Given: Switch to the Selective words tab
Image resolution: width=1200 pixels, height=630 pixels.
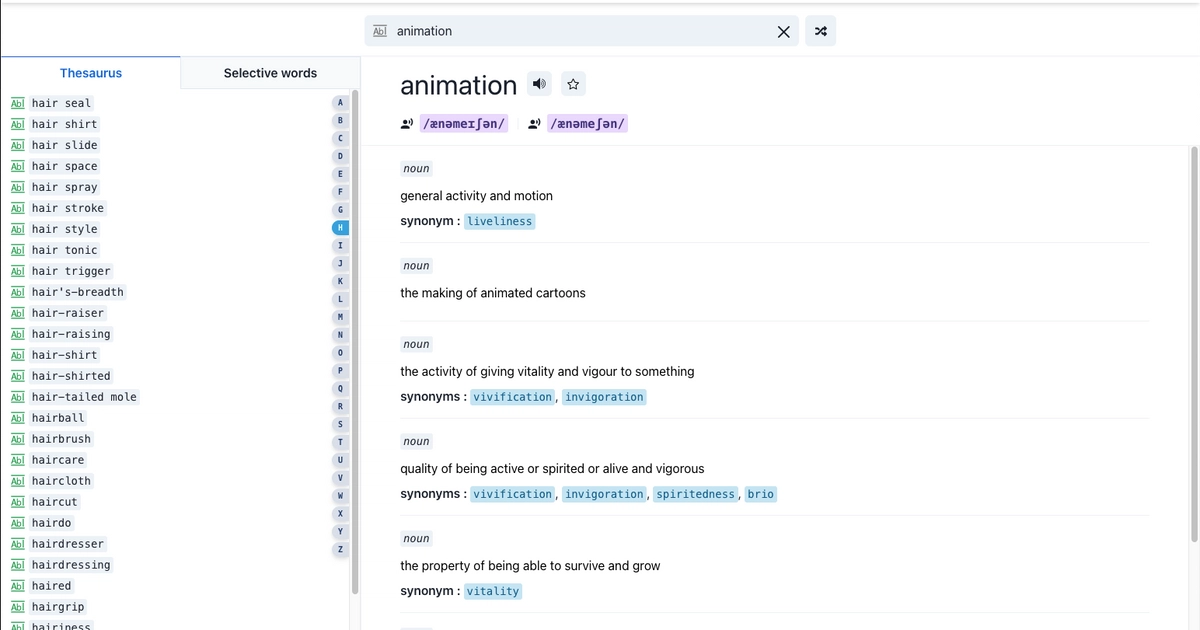Looking at the screenshot, I should (269, 72).
